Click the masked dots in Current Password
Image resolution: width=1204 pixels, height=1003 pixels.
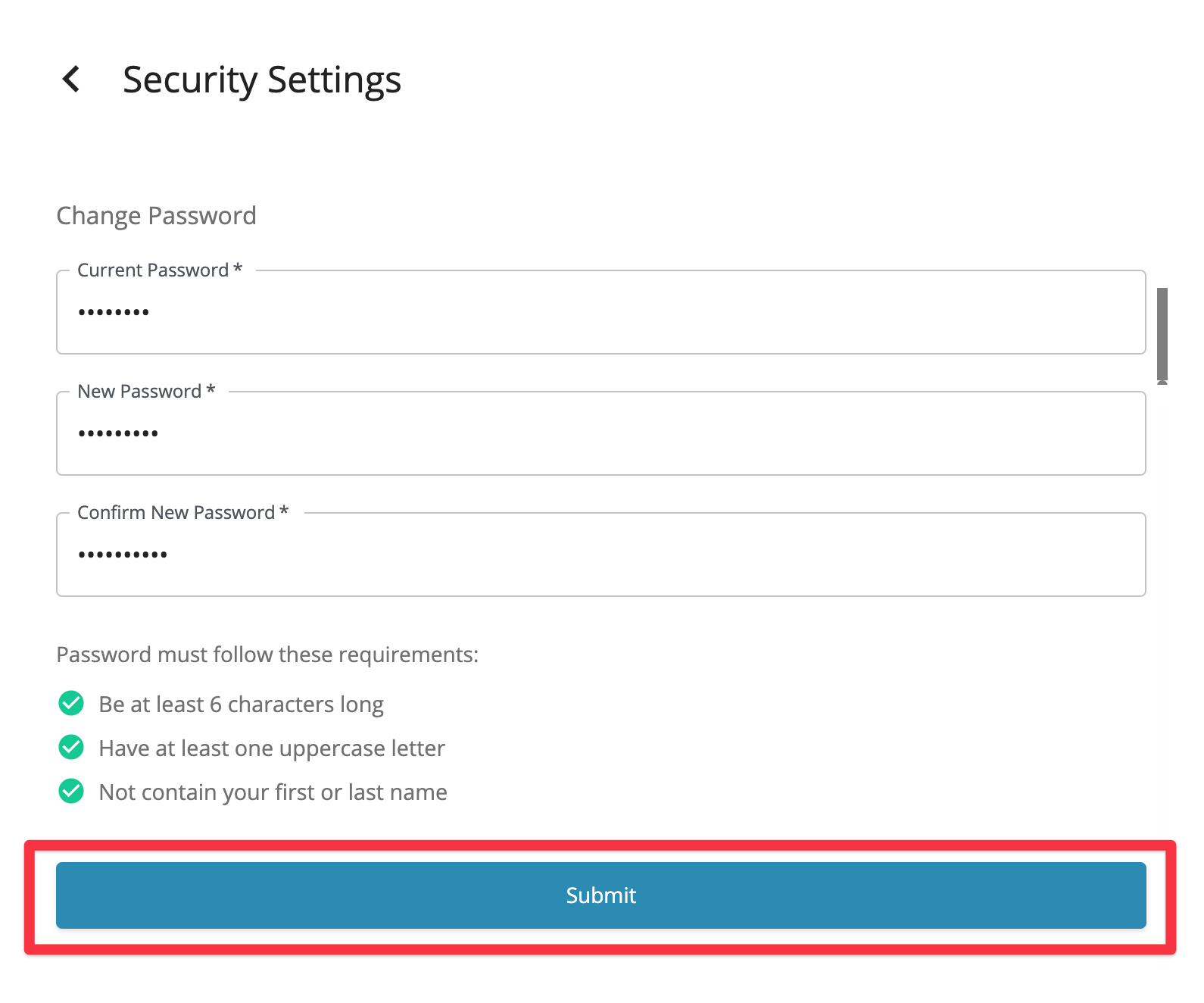click(114, 312)
